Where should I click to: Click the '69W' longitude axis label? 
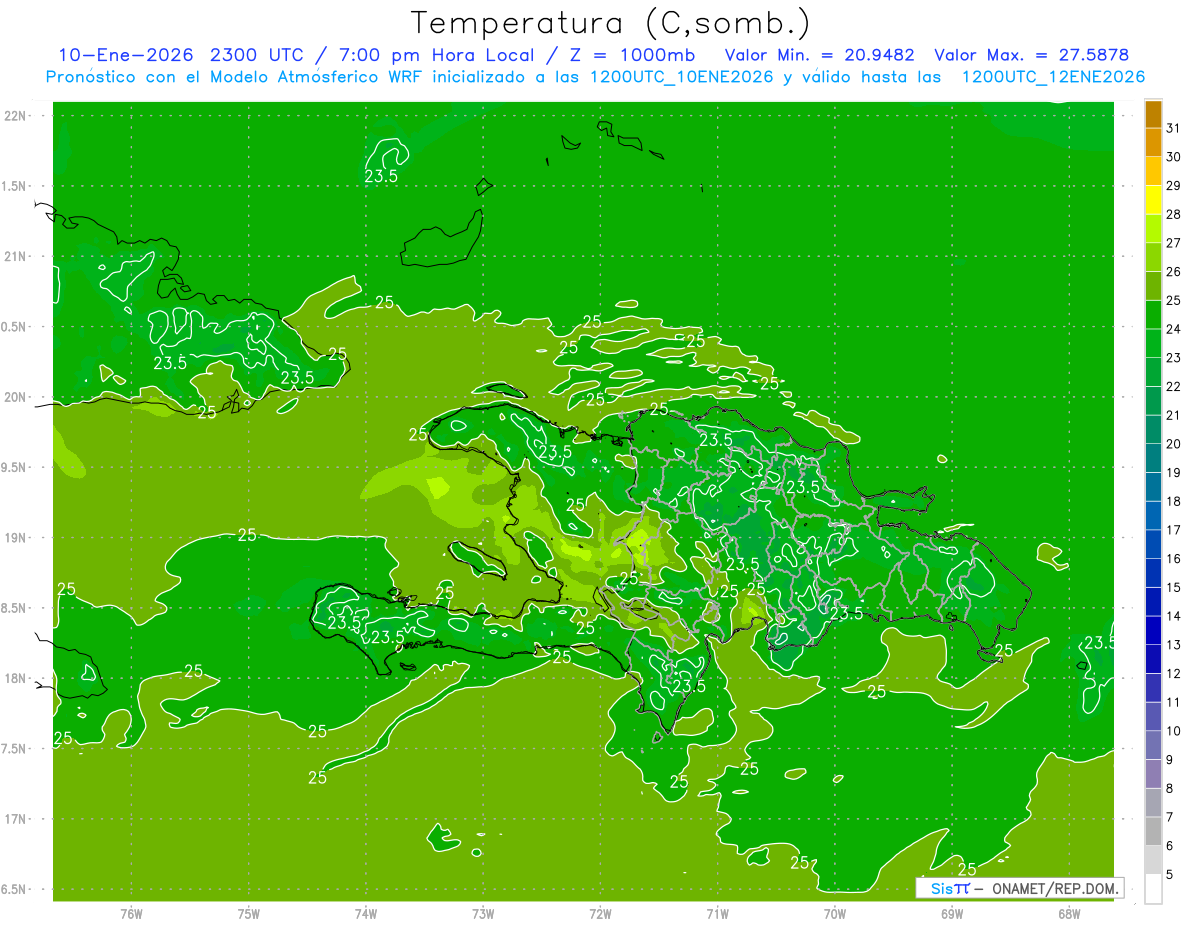(x=952, y=913)
